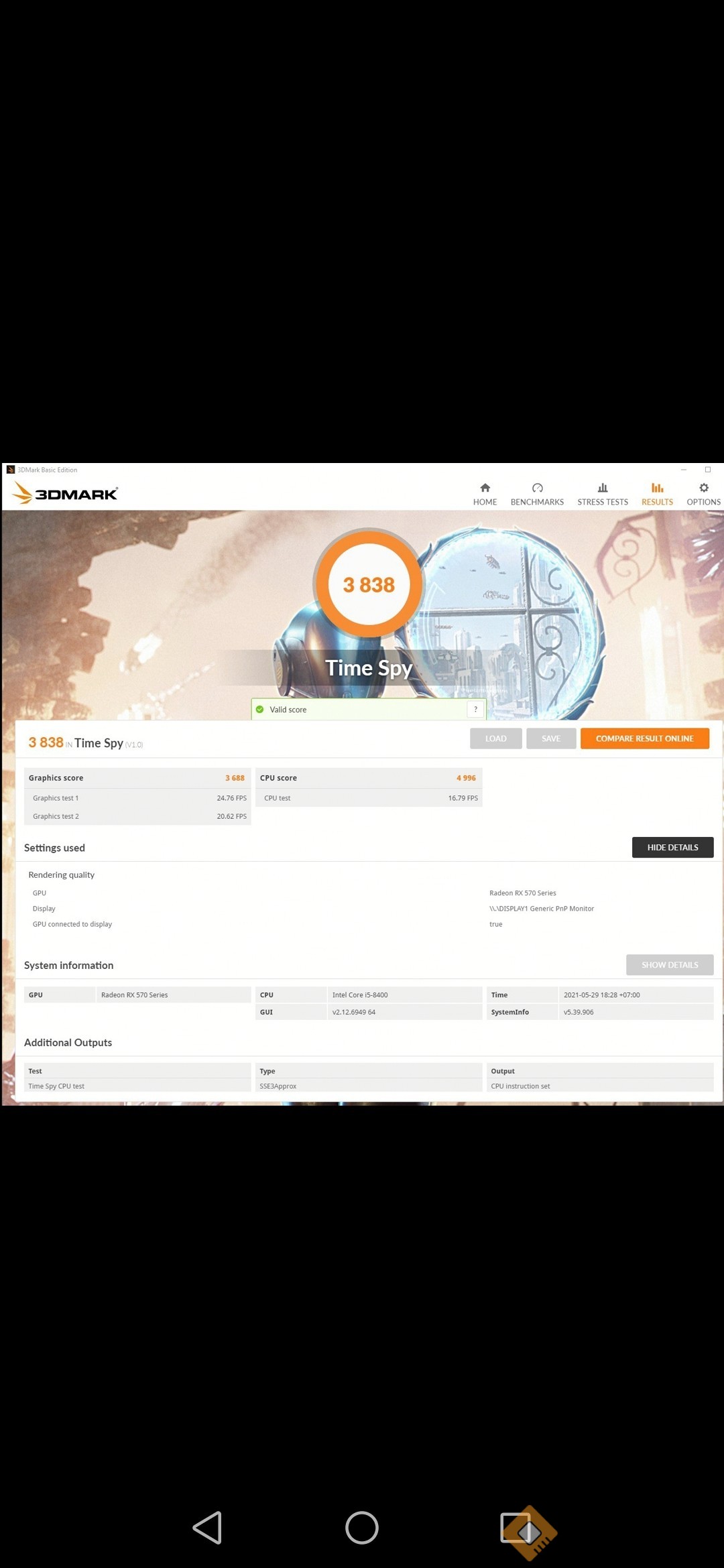Click the Graphics score value 3 688
The width and height of the screenshot is (724, 1568).
(235, 778)
